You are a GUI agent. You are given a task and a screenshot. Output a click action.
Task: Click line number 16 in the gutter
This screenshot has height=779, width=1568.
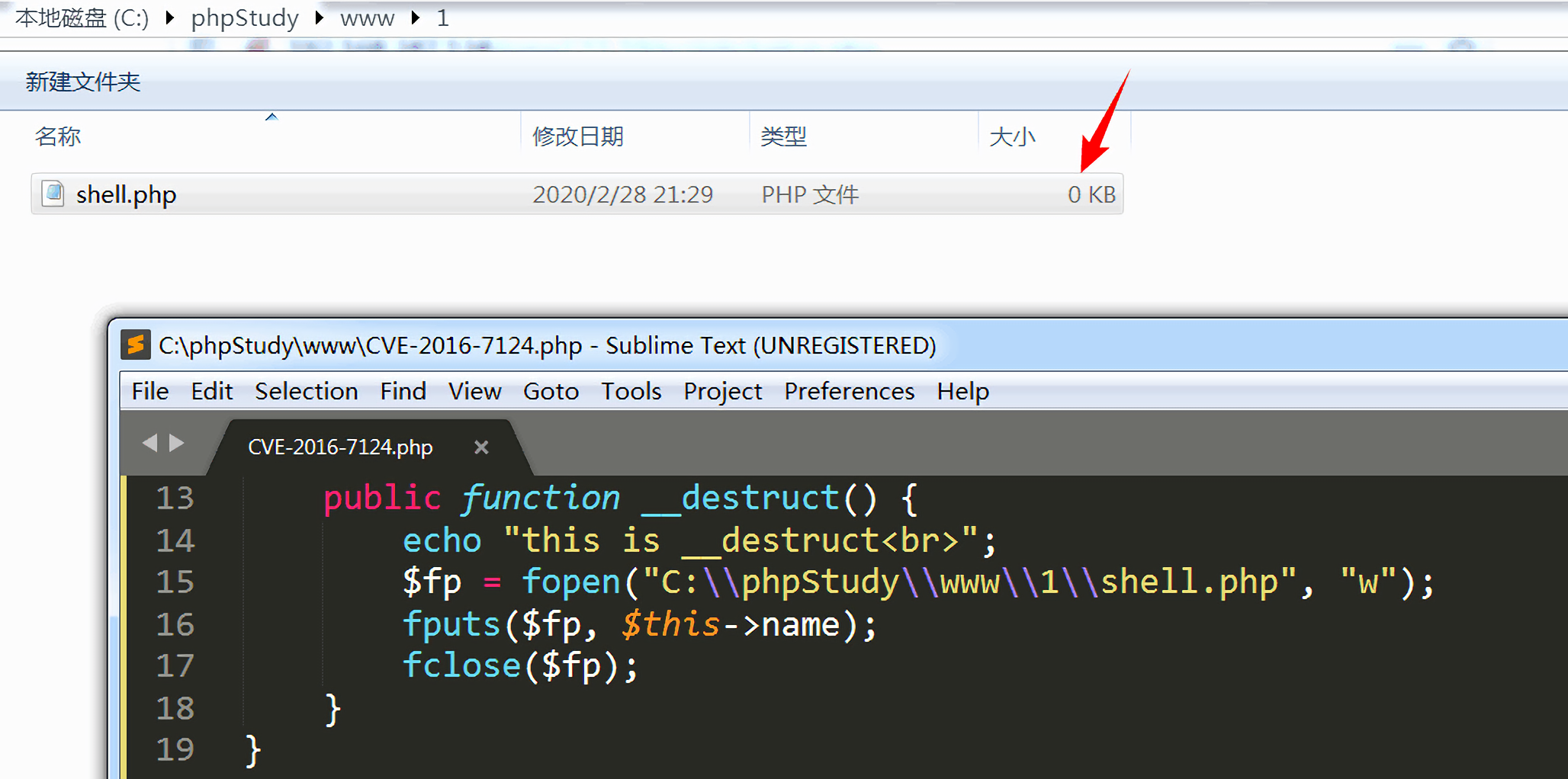point(175,624)
